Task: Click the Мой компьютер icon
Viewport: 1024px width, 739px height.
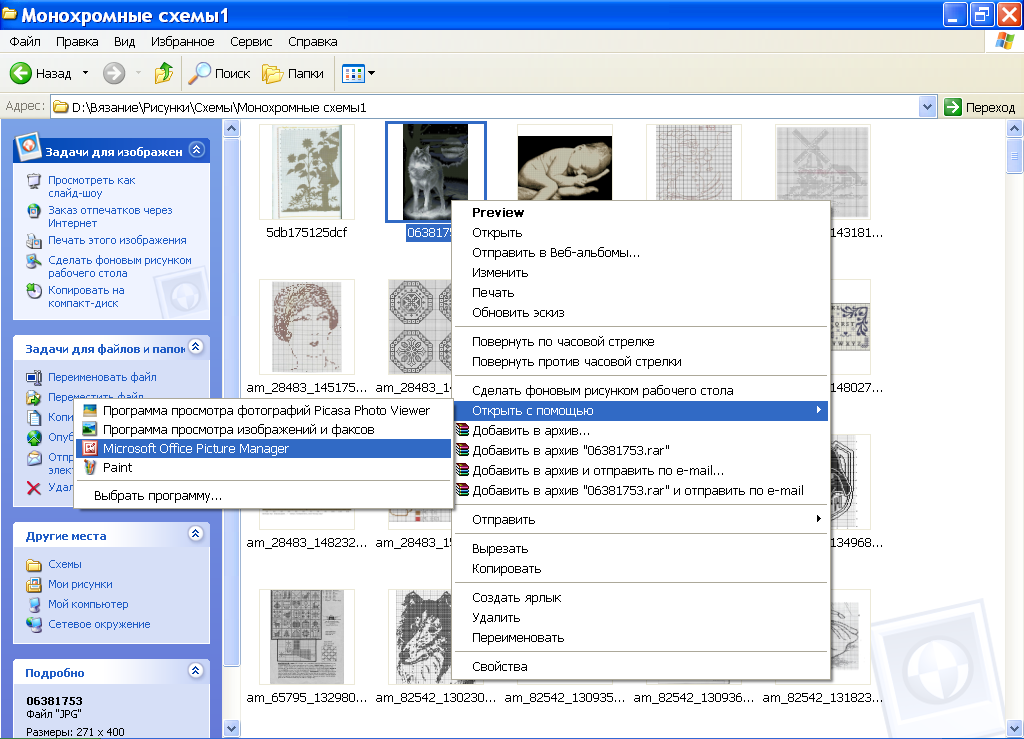Action: pos(34,605)
